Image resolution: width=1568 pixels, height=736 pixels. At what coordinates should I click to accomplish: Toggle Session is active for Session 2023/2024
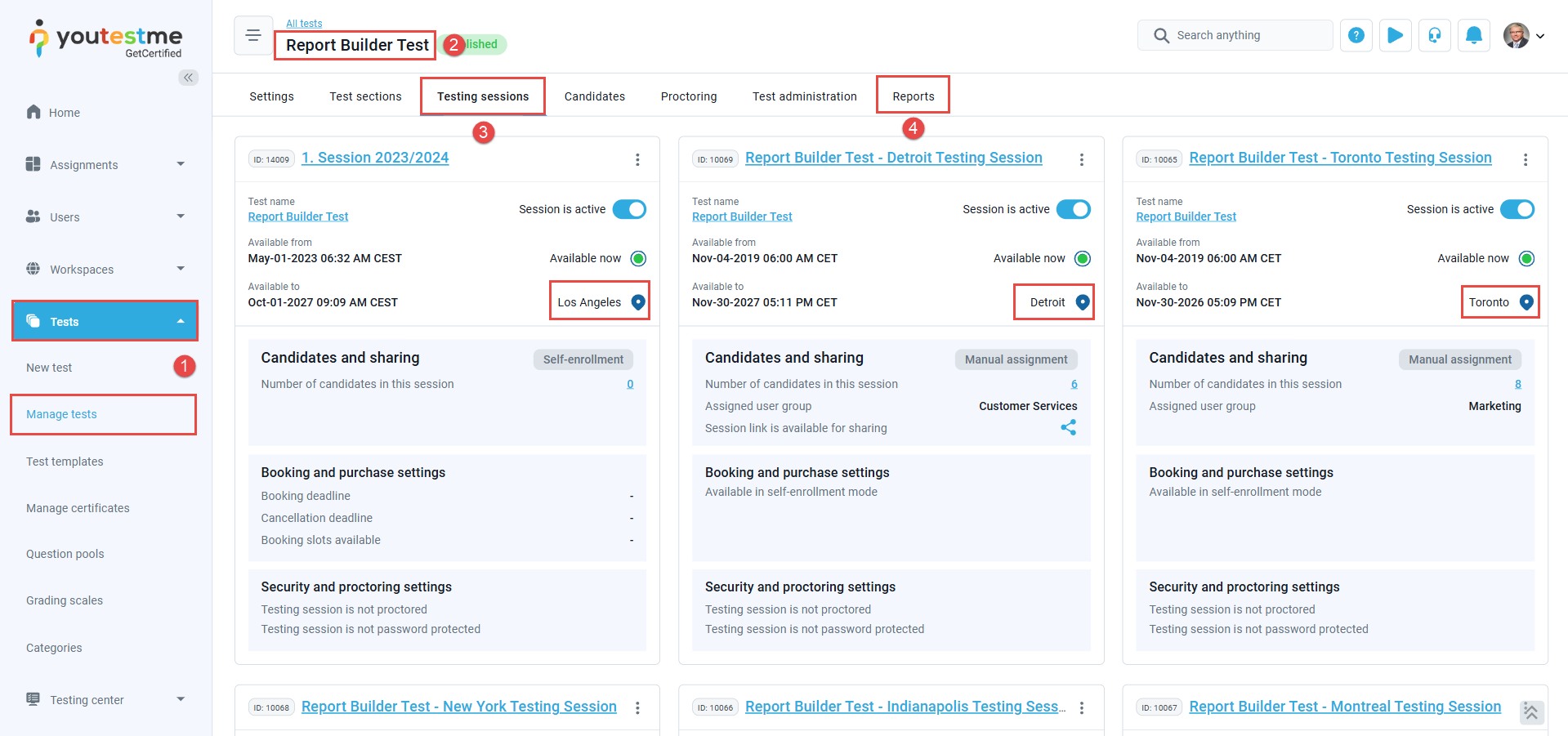pos(629,209)
